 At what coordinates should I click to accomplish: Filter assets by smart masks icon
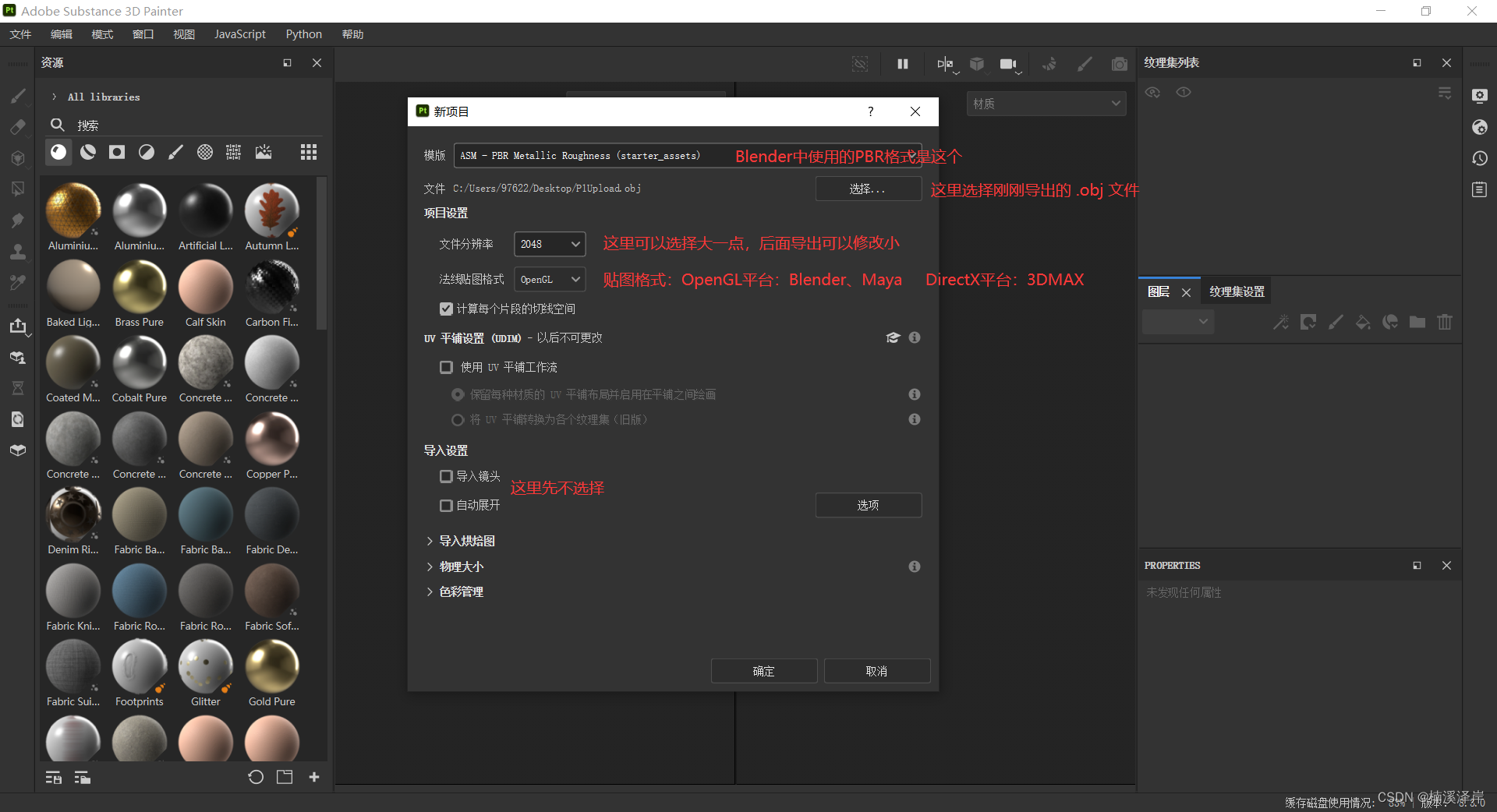117,152
